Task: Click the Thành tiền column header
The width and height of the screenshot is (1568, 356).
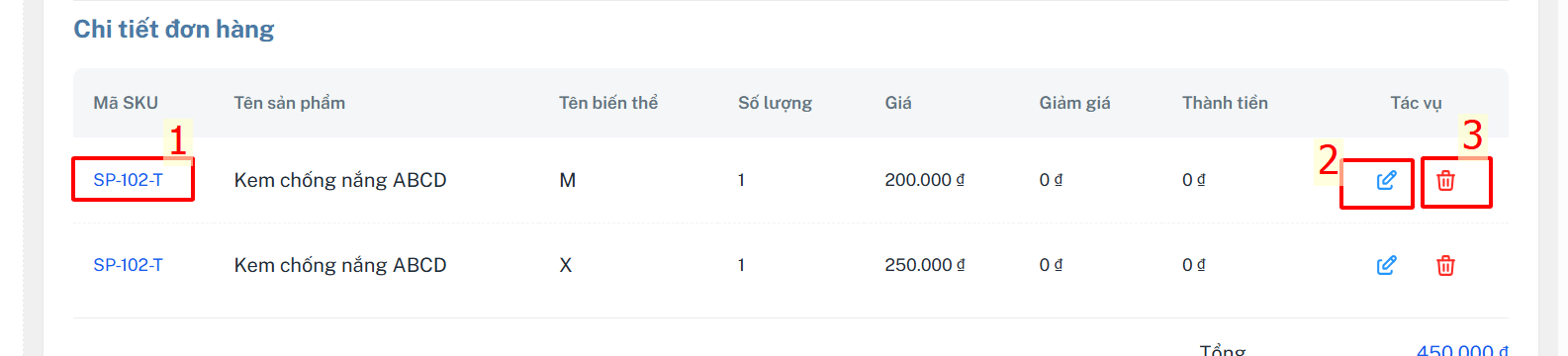Action: coord(1225,103)
